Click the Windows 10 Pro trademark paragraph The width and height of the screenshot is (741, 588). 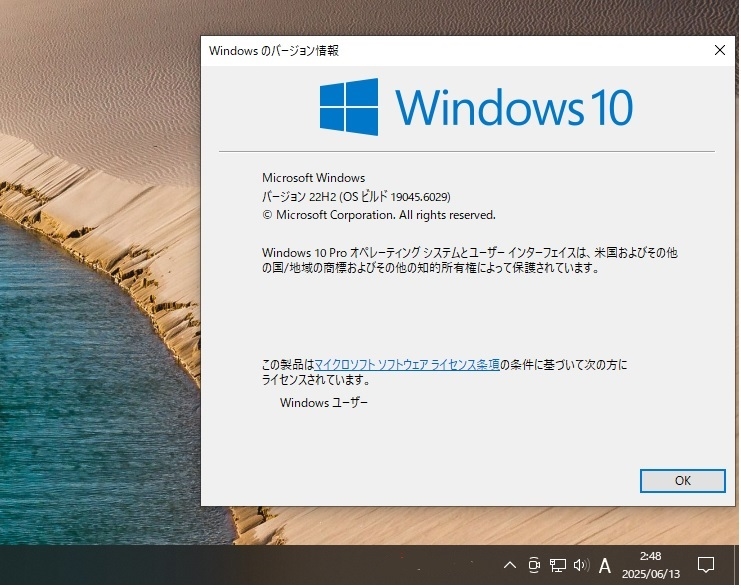tap(470, 260)
